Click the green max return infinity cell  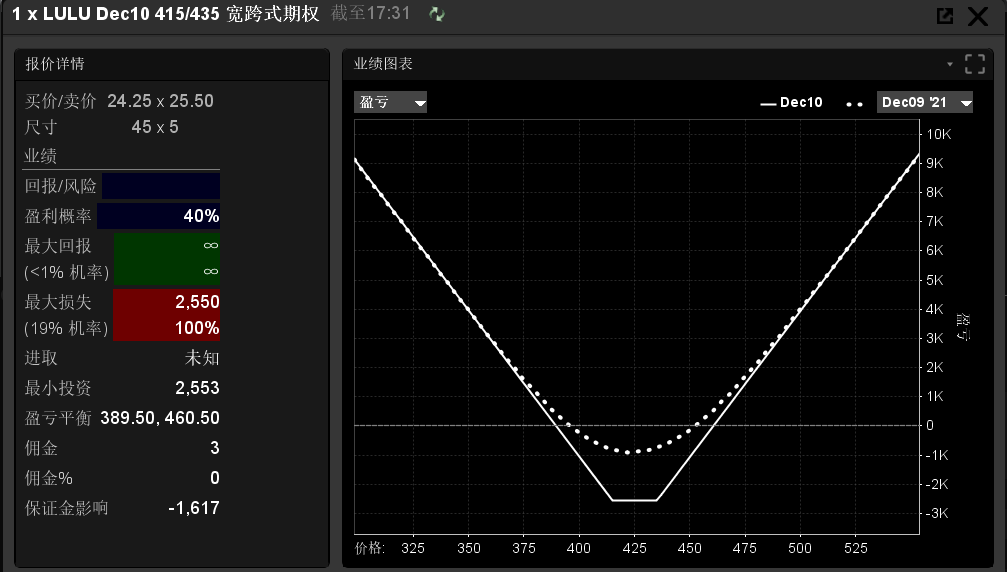pyautogui.click(x=167, y=259)
